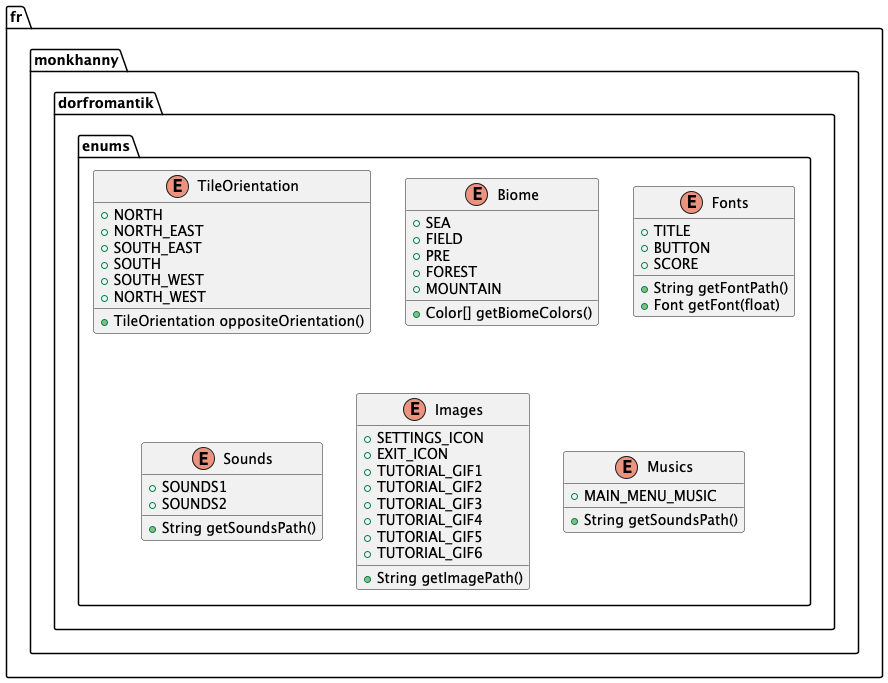This screenshot has width=888, height=683.
Task: Select the 'monkhanny' package tab
Action: (x=76, y=60)
